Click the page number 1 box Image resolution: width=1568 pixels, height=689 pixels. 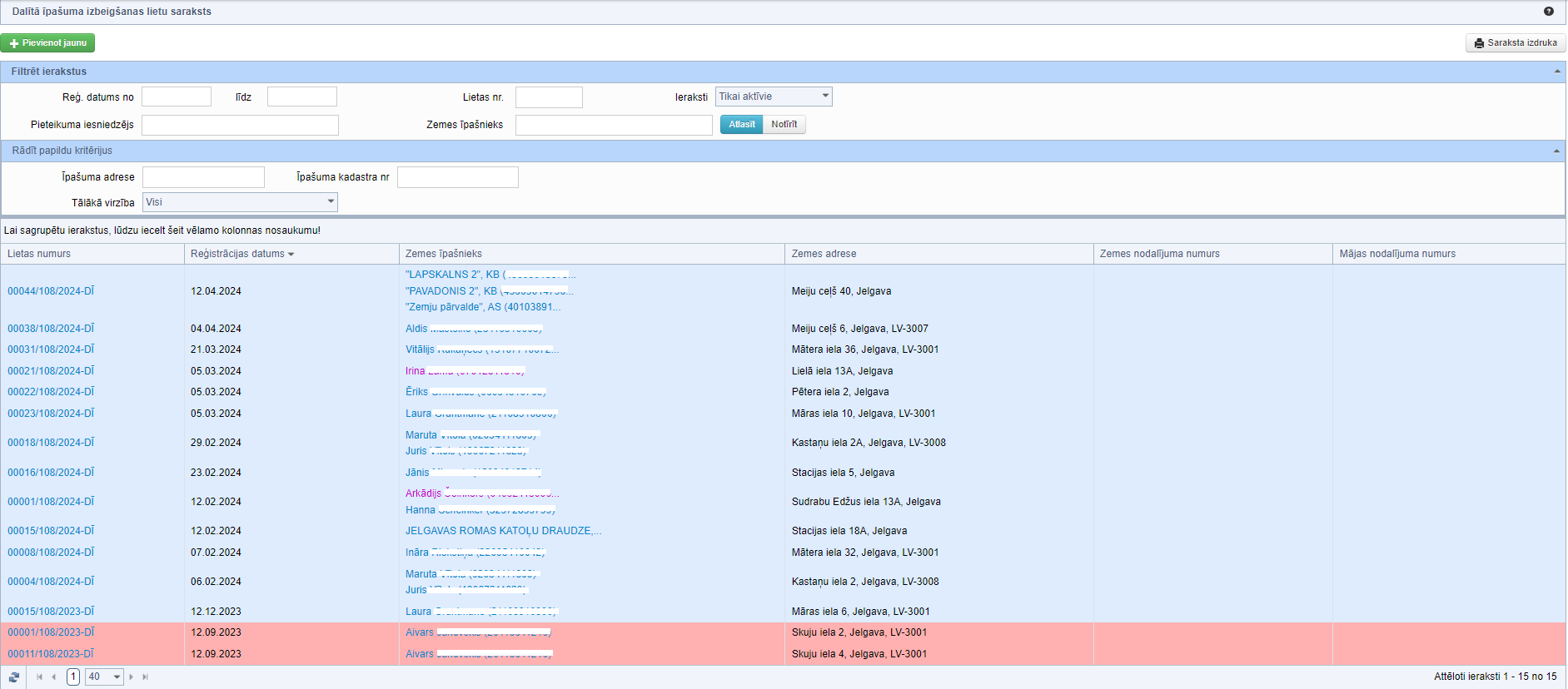coord(73,677)
